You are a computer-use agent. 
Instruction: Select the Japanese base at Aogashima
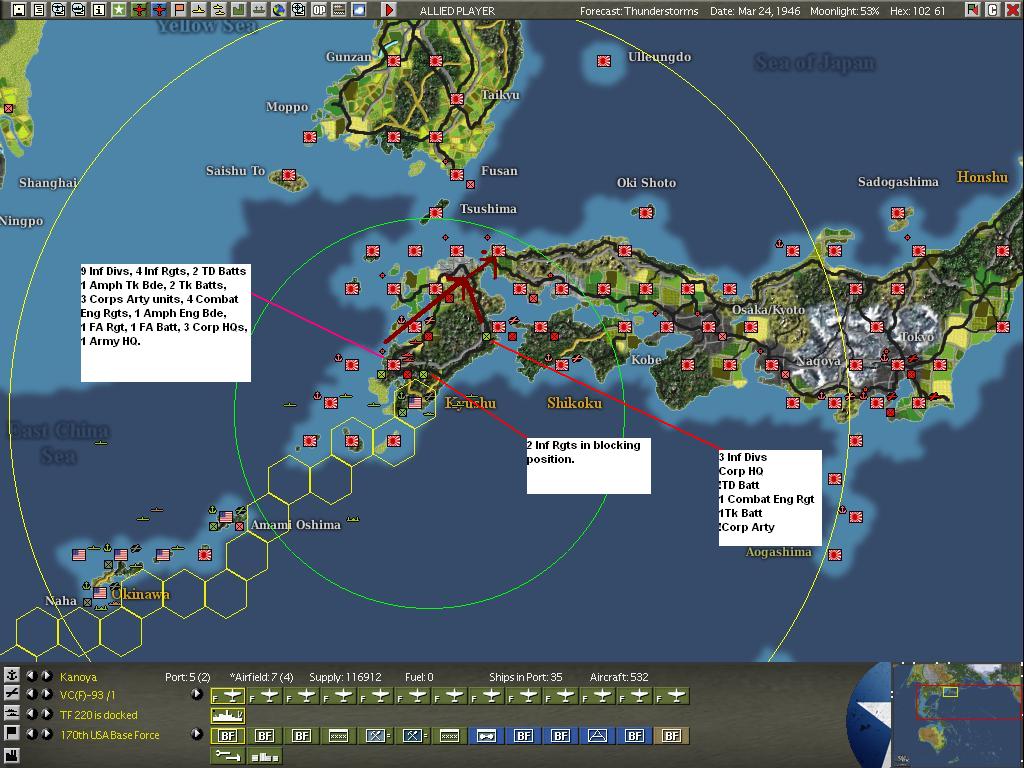tap(835, 554)
